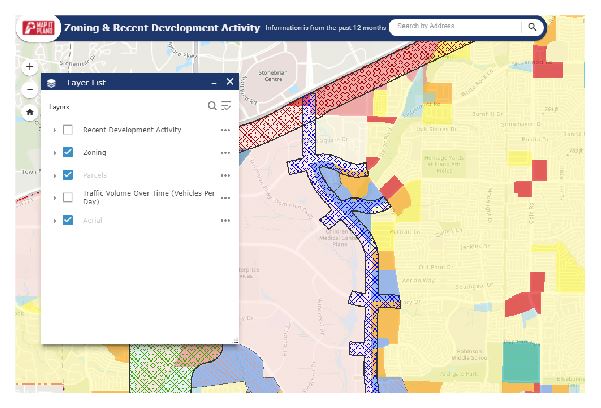Viewport: 601px width, 408px height.
Task: Open layer list filter options icon
Action: (x=226, y=105)
